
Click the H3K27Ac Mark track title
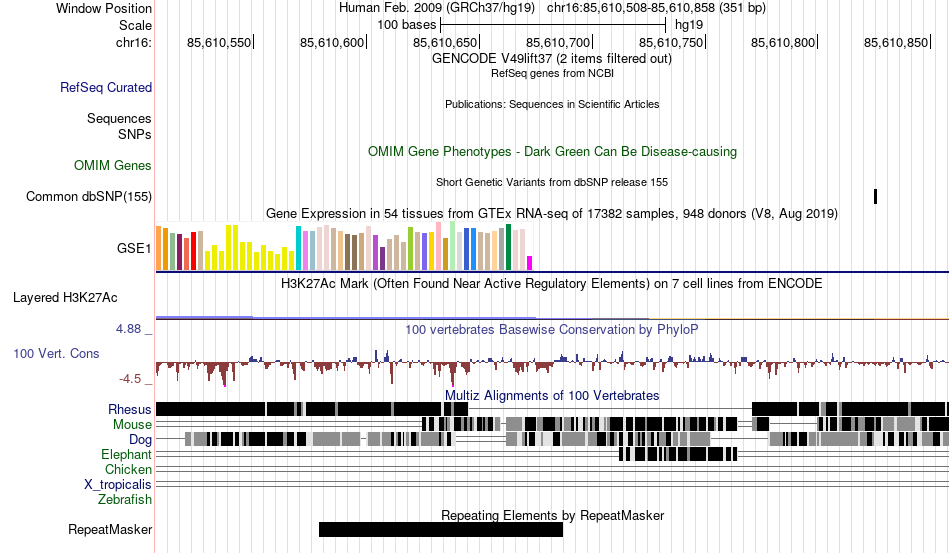pyautogui.click(x=552, y=283)
